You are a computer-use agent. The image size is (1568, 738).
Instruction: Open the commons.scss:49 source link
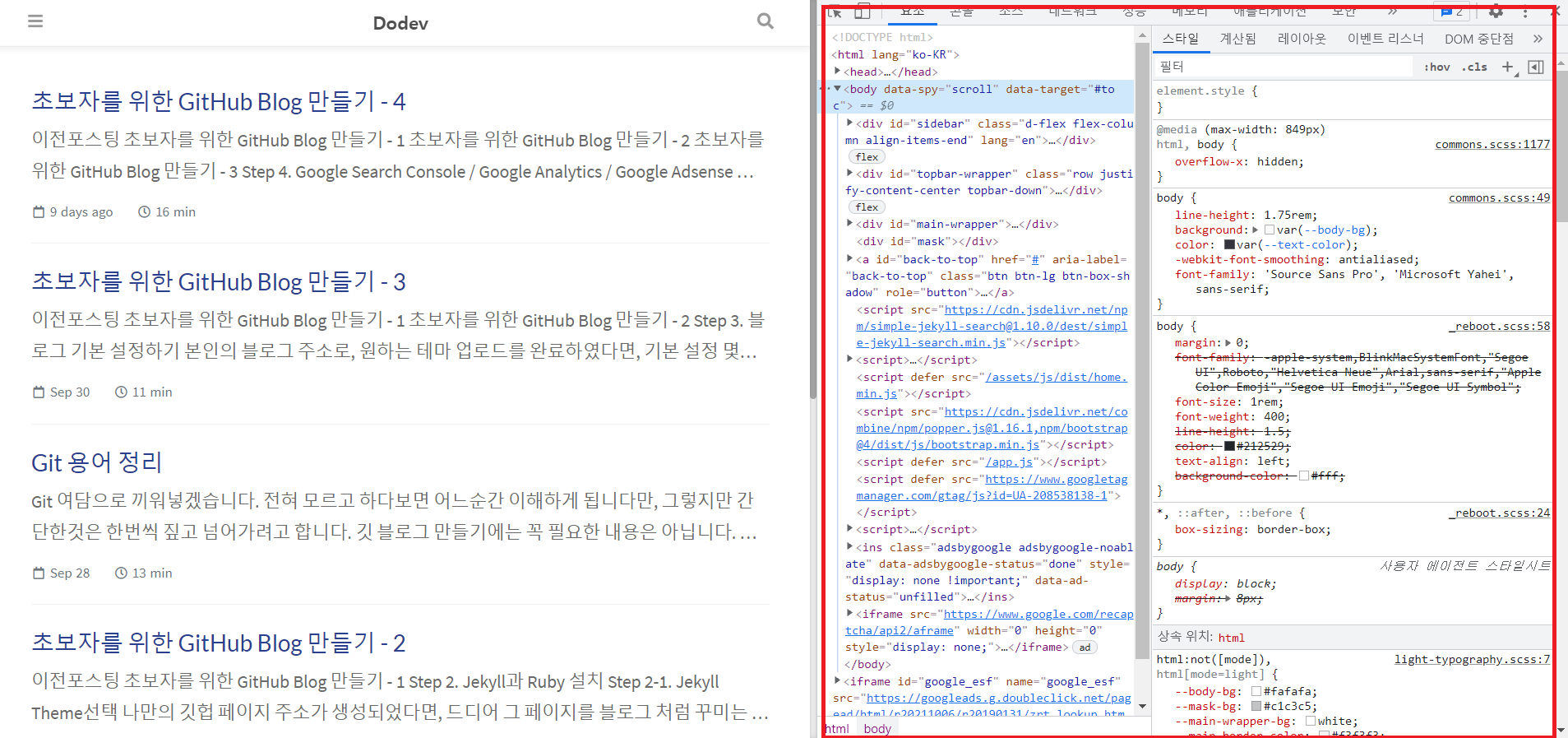tap(1498, 197)
